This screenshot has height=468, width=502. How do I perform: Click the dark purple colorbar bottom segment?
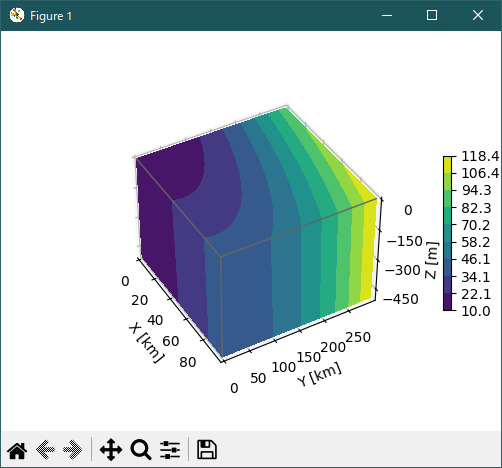447,302
